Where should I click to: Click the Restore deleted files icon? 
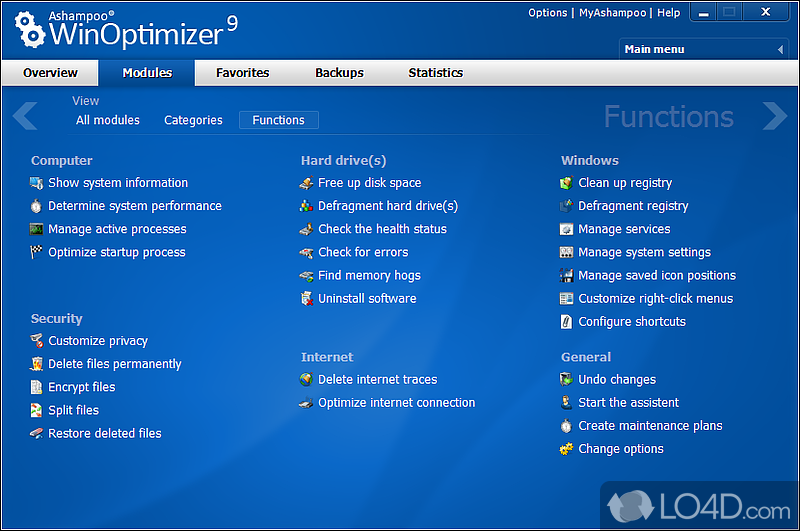tap(36, 434)
